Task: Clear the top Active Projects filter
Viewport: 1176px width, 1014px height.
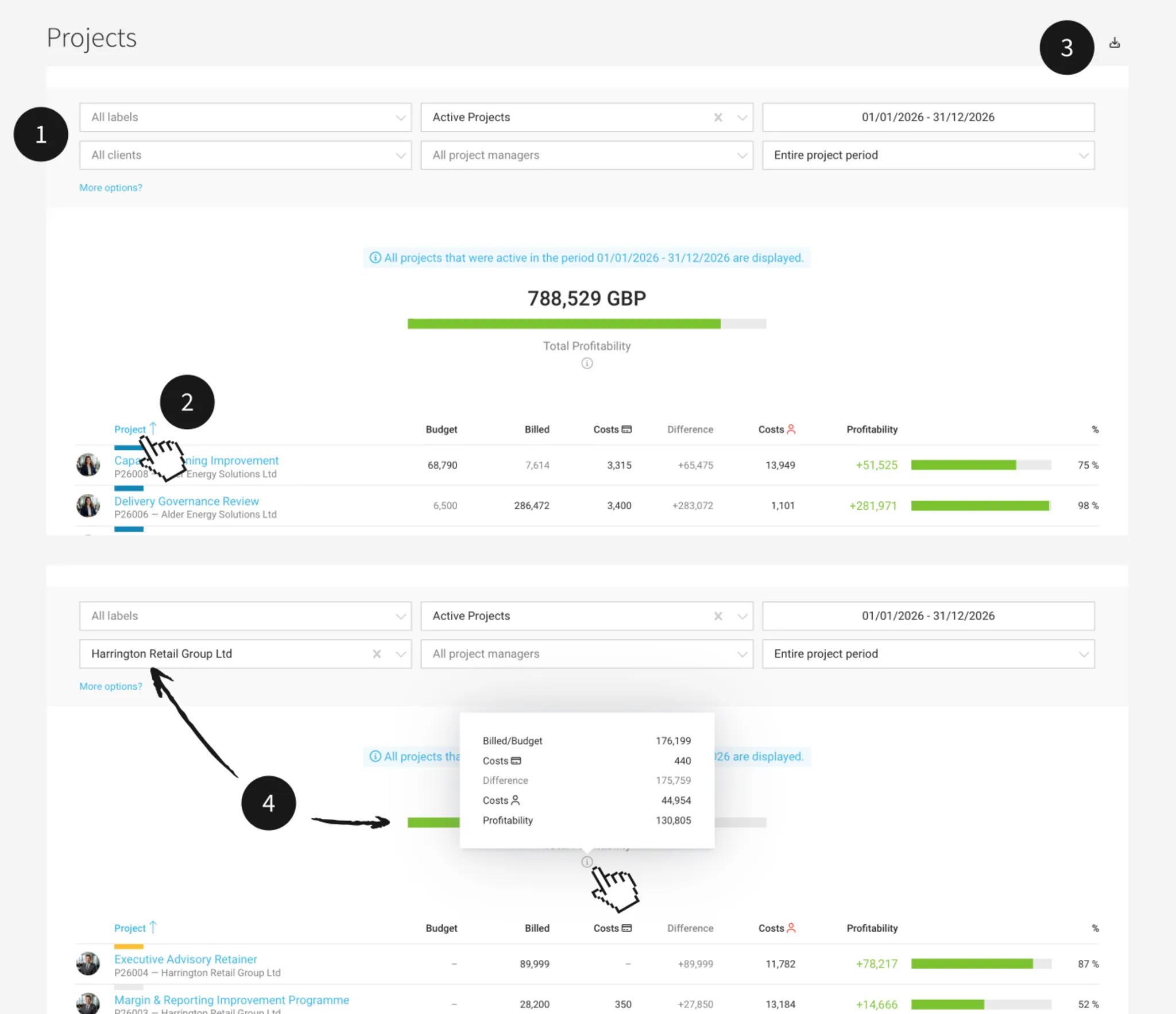Action: tap(718, 117)
